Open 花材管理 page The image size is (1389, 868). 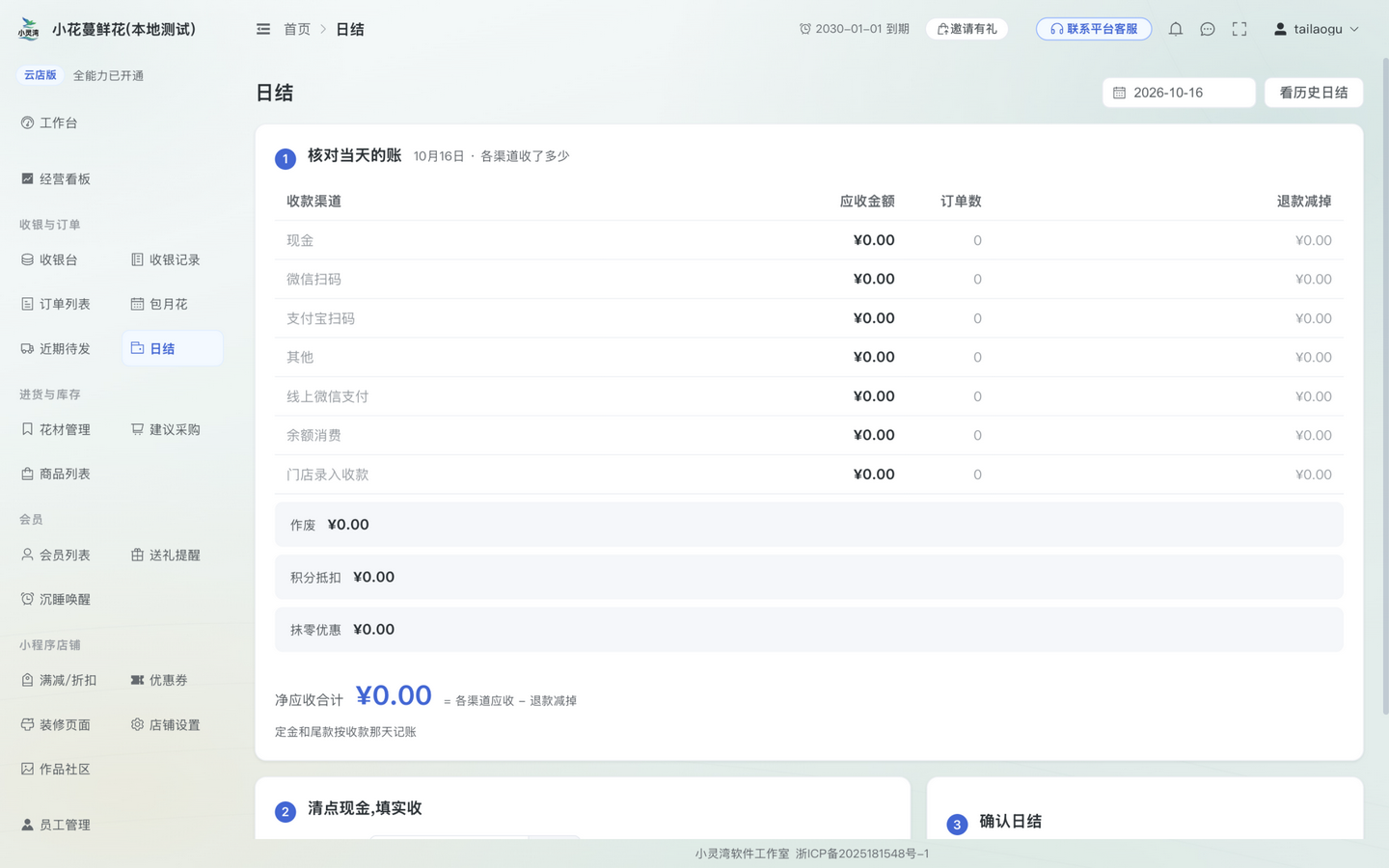coord(56,429)
